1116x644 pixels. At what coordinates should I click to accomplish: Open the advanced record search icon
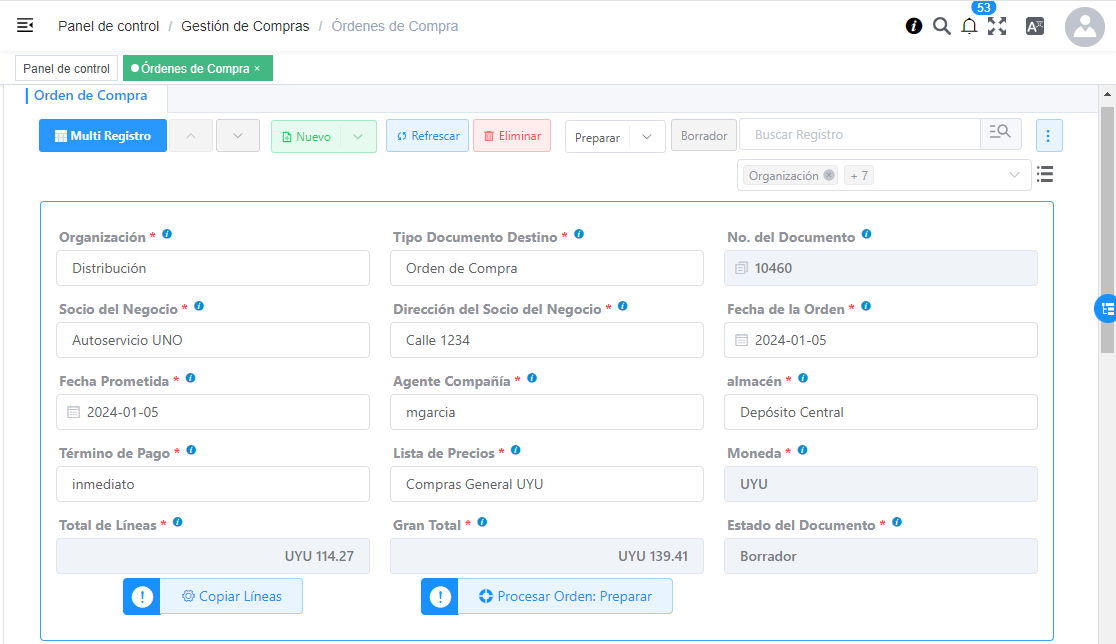(x=1000, y=135)
